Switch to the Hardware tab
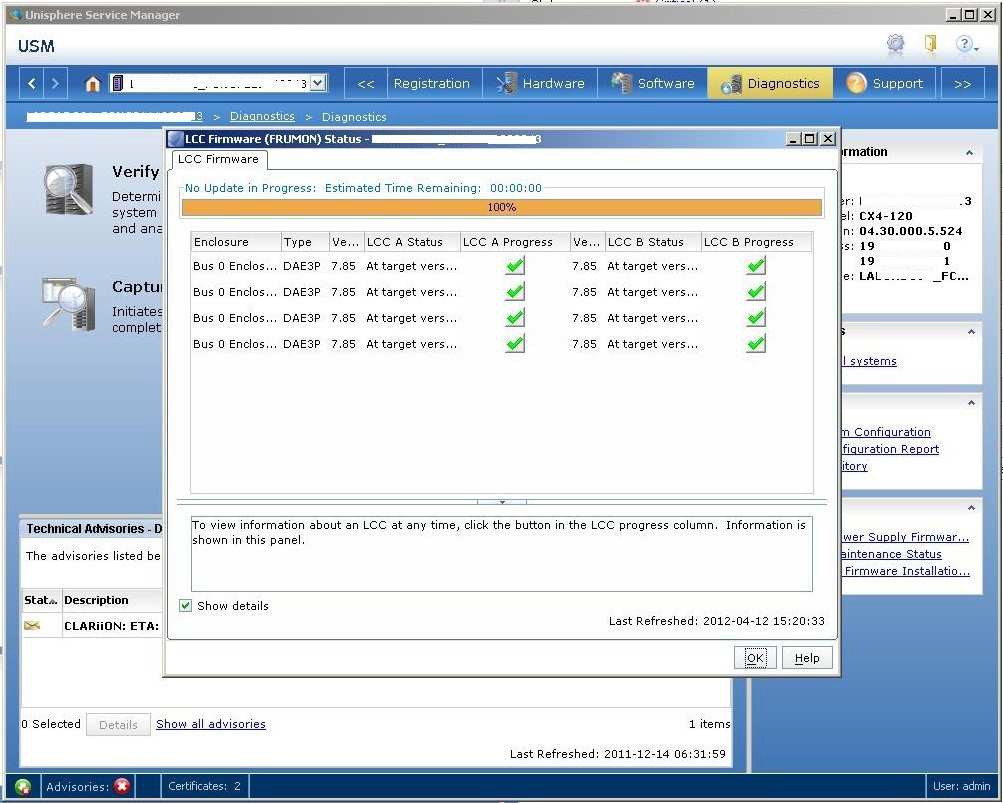 point(540,84)
